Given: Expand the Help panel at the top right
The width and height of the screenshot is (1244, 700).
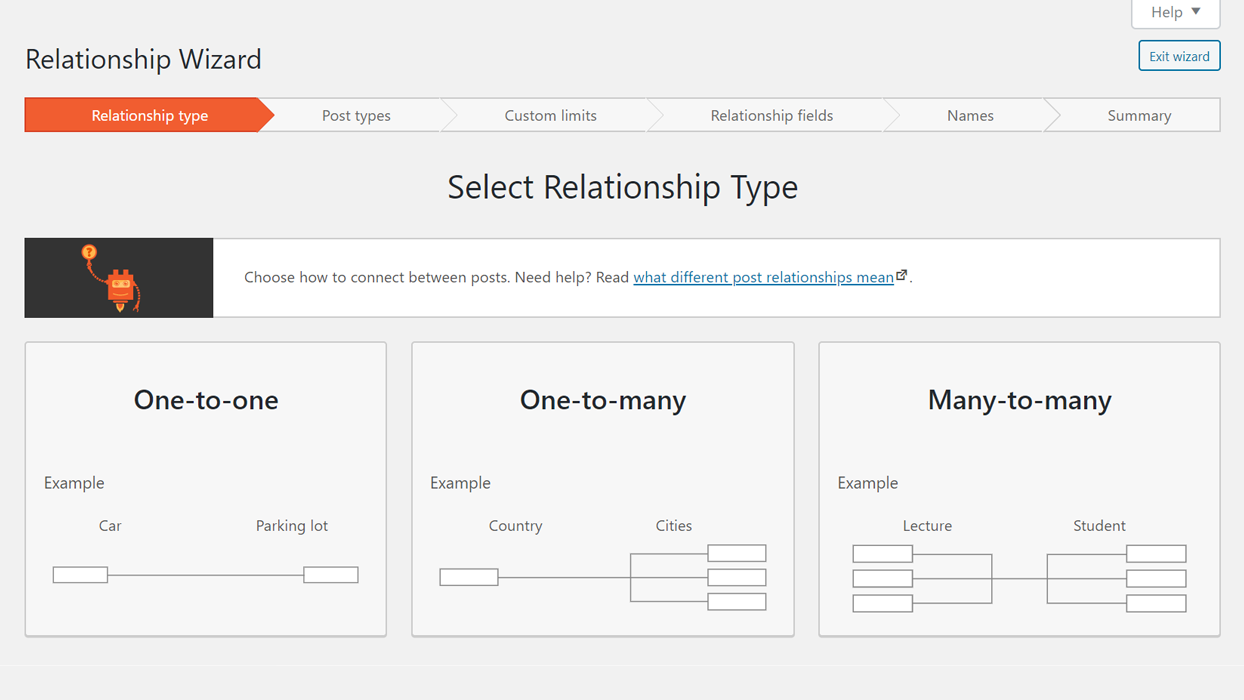Looking at the screenshot, I should (1175, 13).
